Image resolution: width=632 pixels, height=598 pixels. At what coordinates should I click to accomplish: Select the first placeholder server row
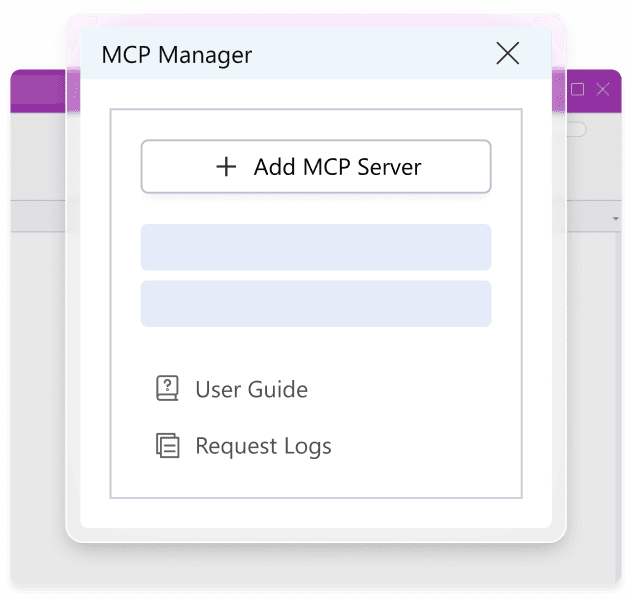[x=315, y=247]
